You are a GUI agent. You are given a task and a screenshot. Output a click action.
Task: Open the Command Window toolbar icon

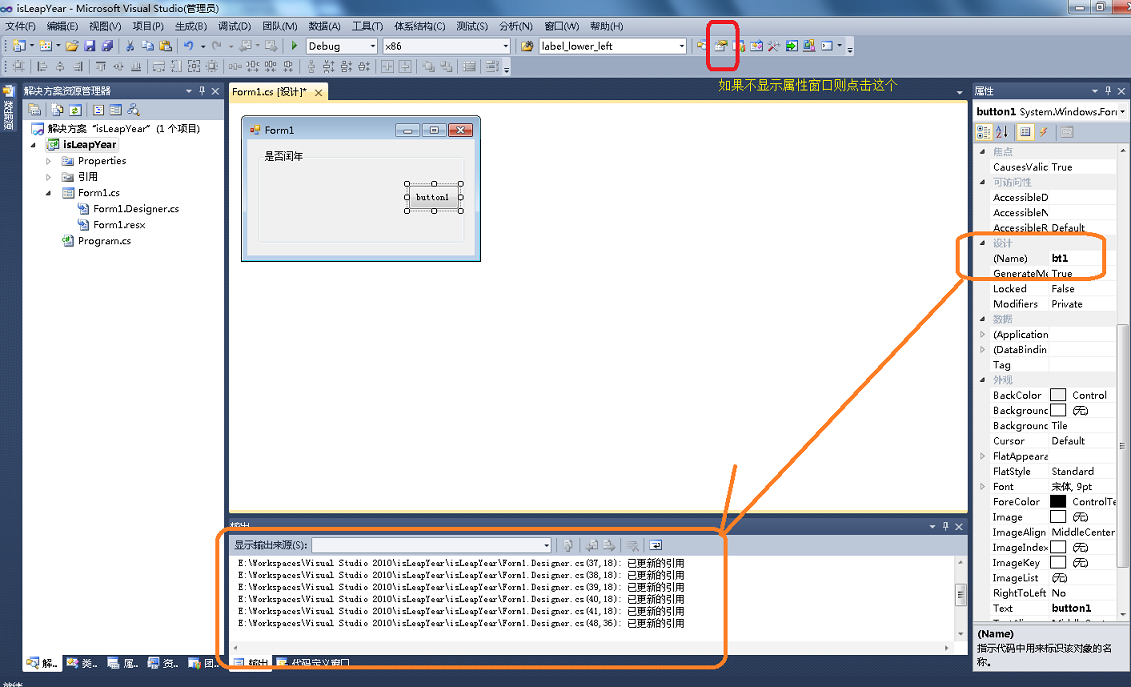coord(827,45)
